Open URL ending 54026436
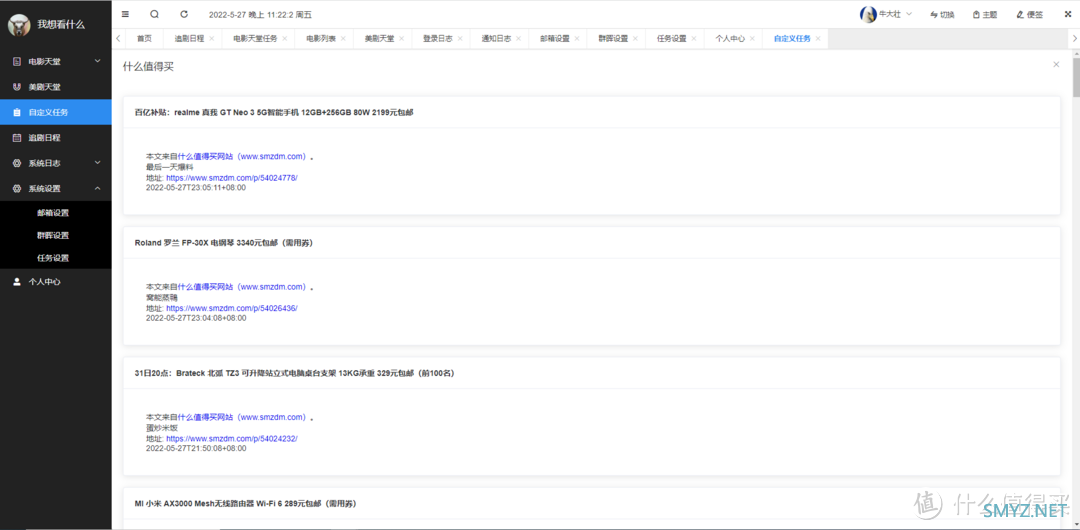 [232, 308]
